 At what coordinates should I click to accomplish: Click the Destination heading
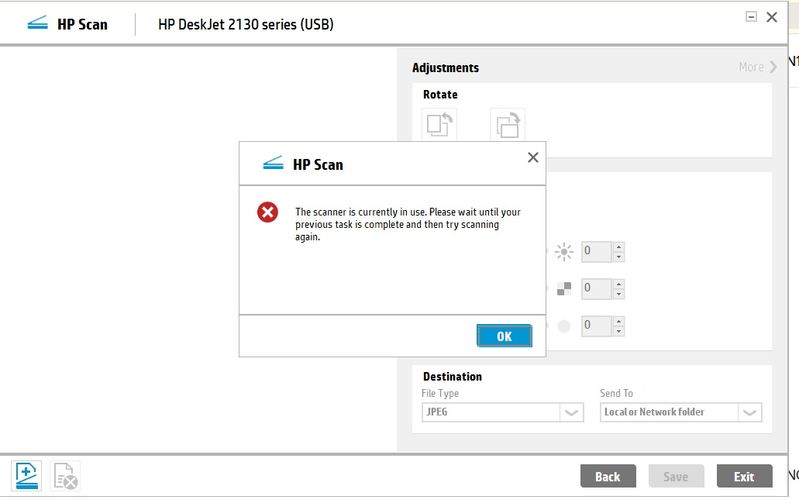point(452,376)
